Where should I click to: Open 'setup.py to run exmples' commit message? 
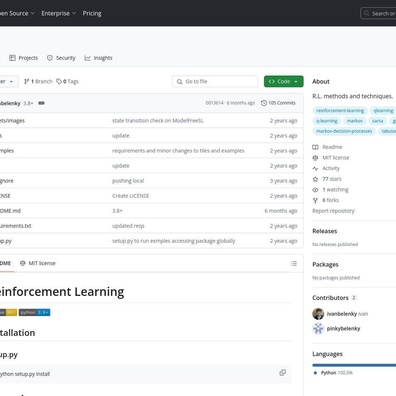point(174,241)
